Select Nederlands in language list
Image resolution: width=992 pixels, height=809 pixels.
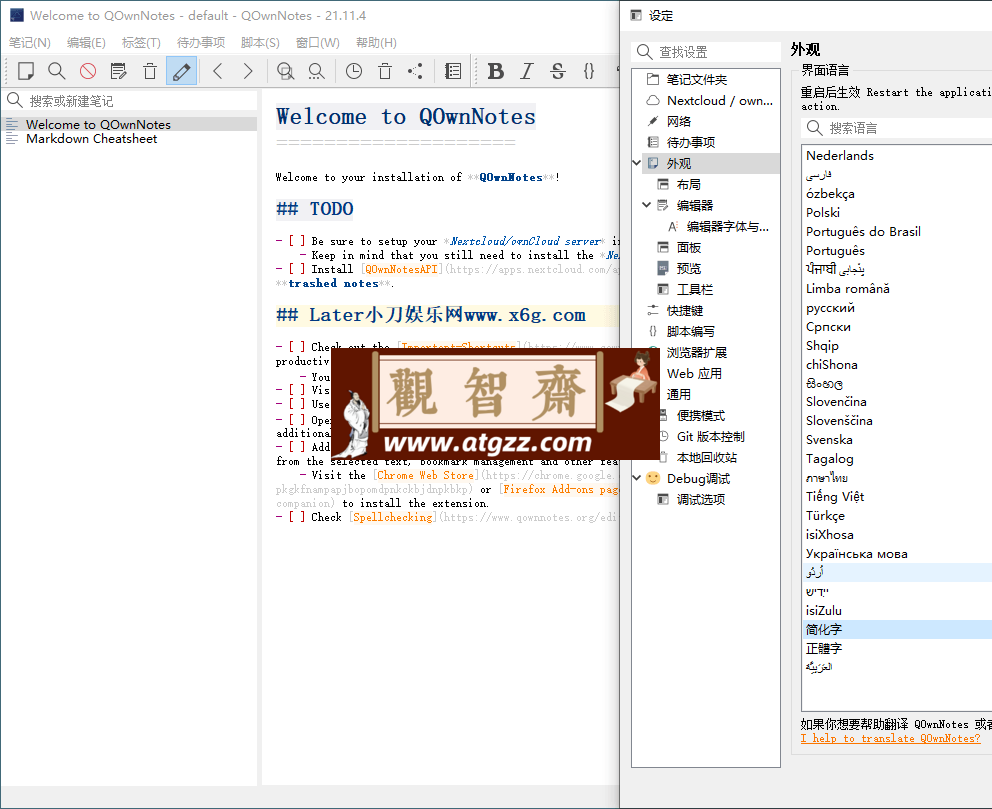click(840, 156)
